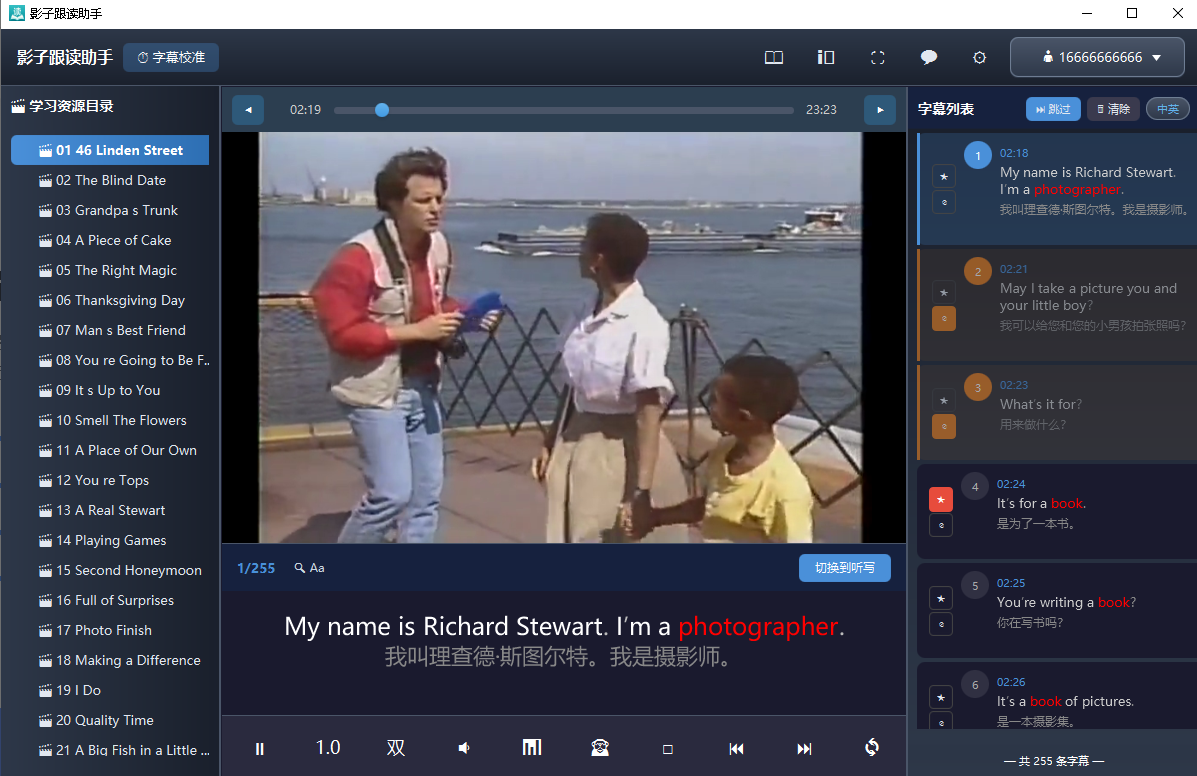The width and height of the screenshot is (1197, 776).
Task: Toggle the loop marker on subtitle 5
Action: (x=941, y=624)
